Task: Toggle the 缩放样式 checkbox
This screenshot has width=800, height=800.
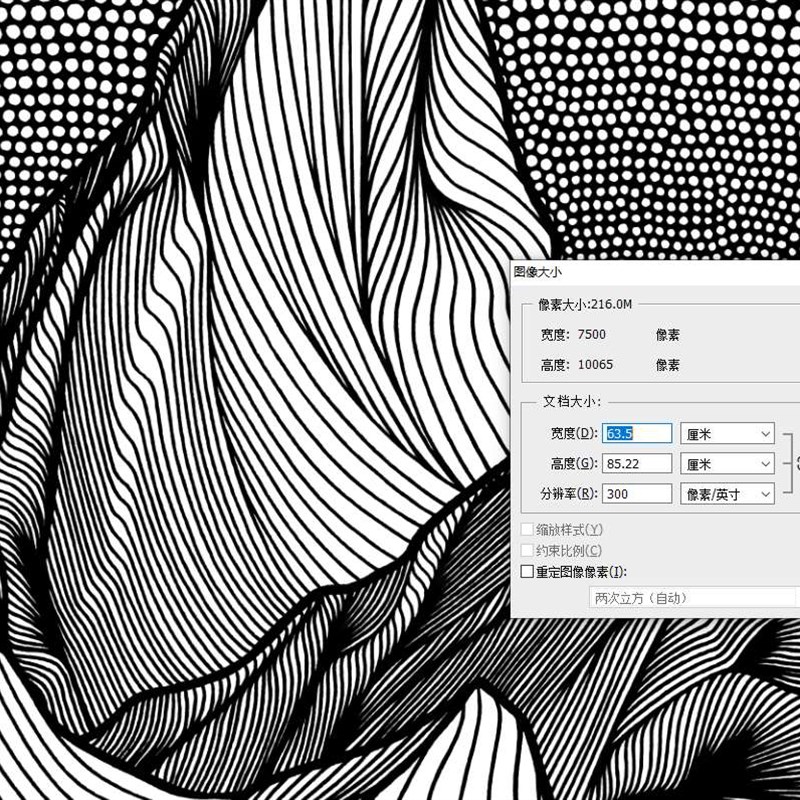Action: (x=527, y=529)
